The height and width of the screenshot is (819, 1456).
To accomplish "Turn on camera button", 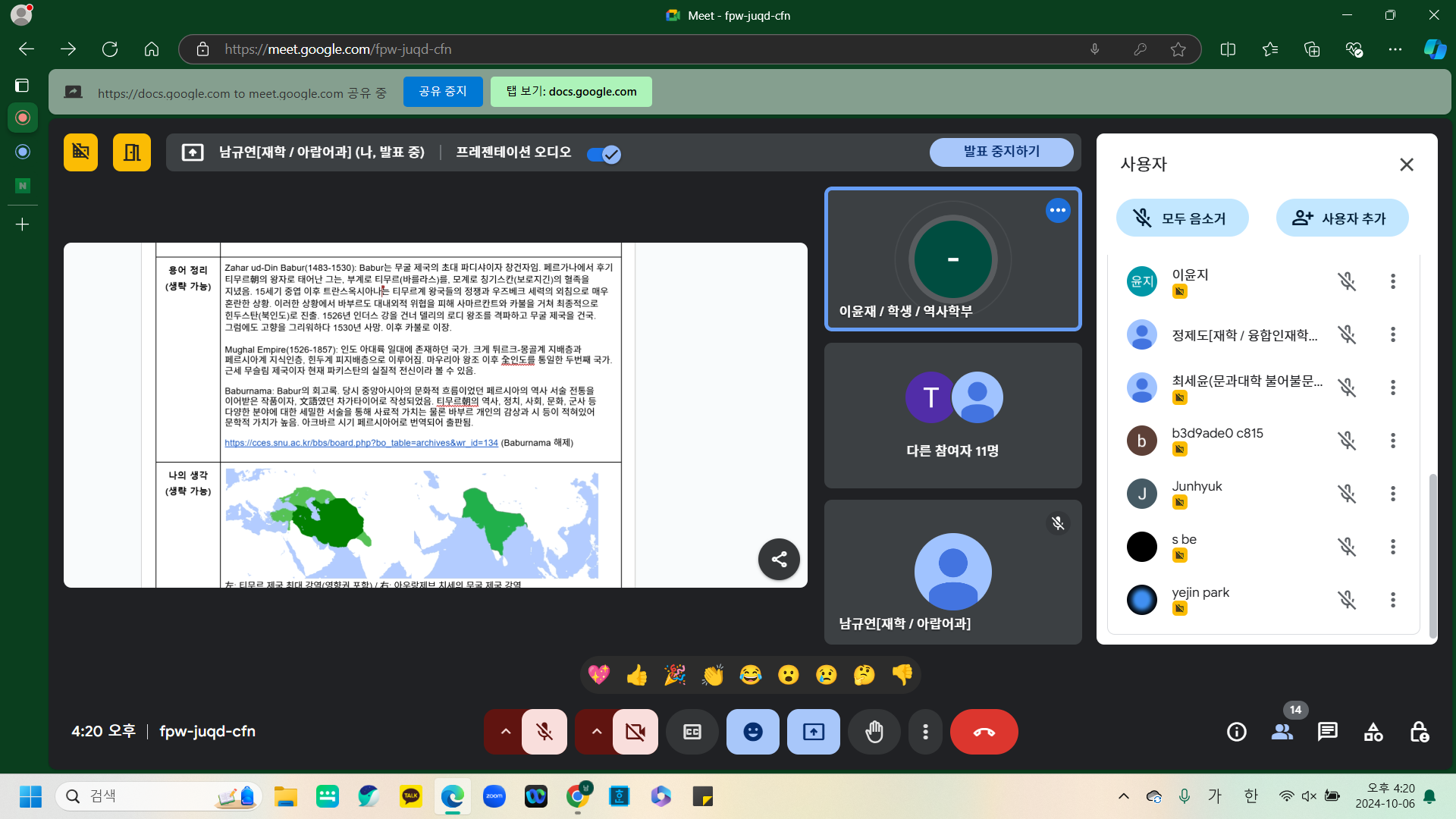I will pos(635,732).
